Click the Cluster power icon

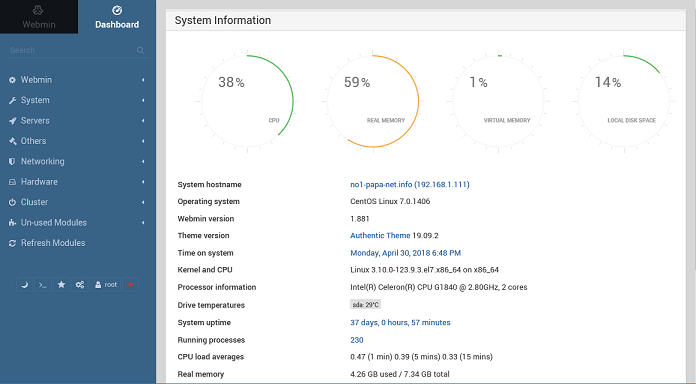[12, 202]
